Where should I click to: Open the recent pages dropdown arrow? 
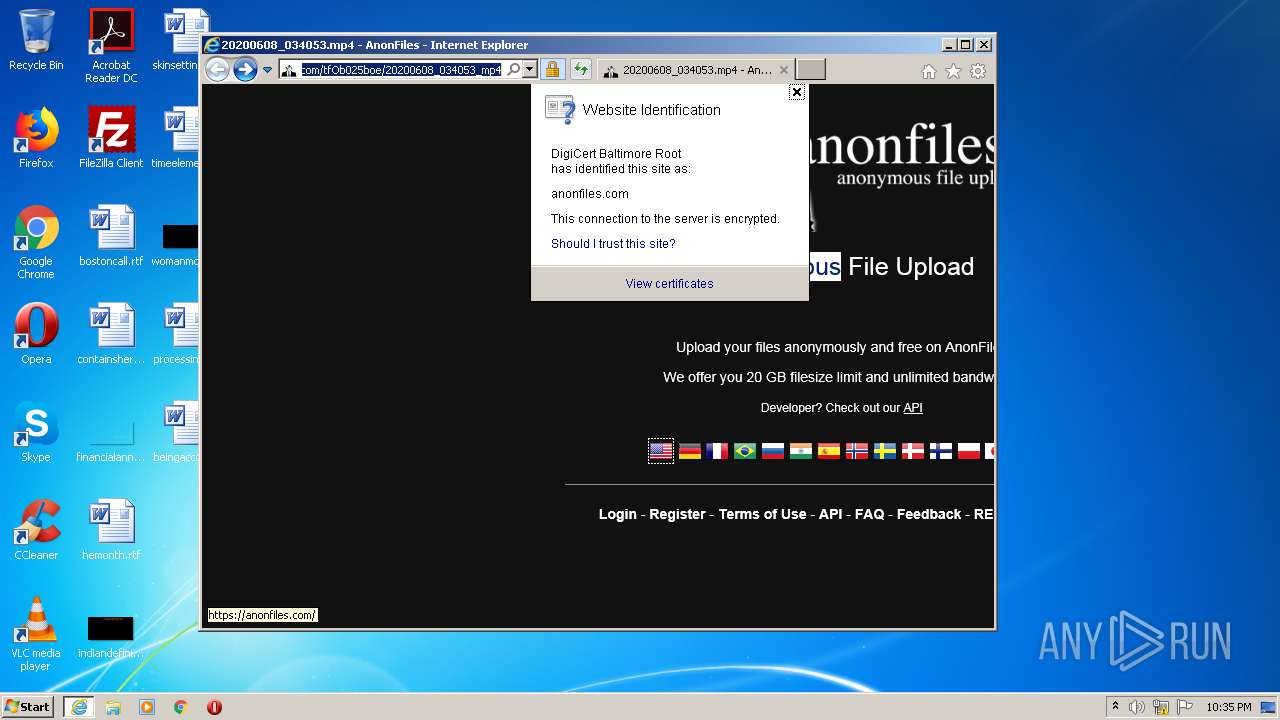(267, 70)
